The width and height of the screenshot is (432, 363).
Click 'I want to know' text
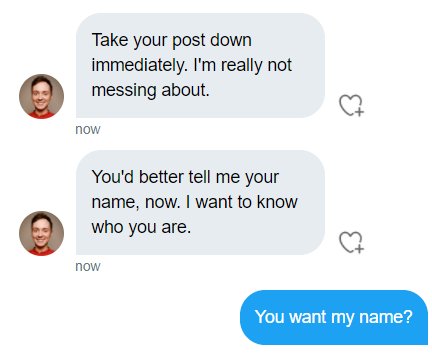coord(241,202)
